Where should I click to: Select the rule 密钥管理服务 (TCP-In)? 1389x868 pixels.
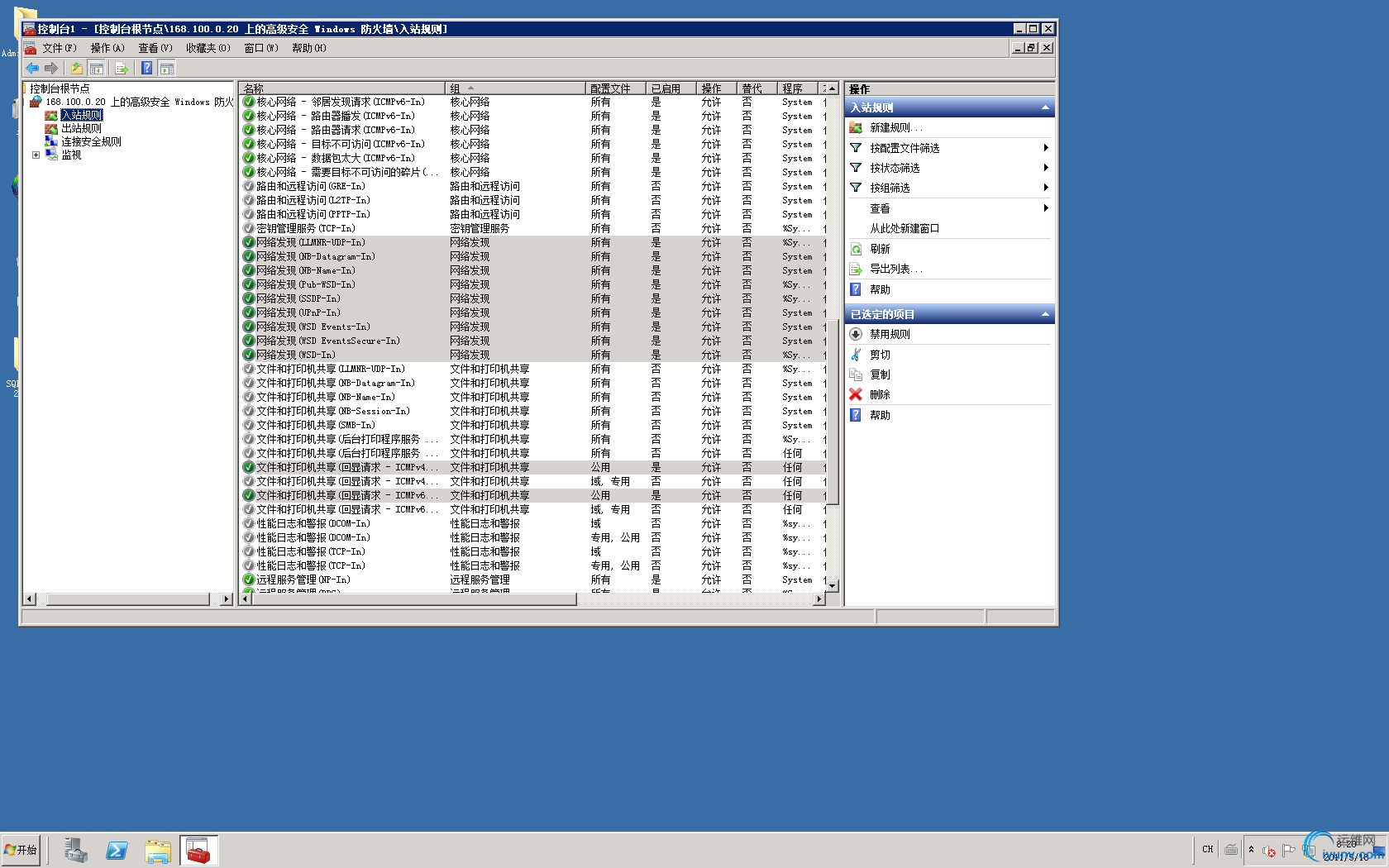[x=533, y=228]
